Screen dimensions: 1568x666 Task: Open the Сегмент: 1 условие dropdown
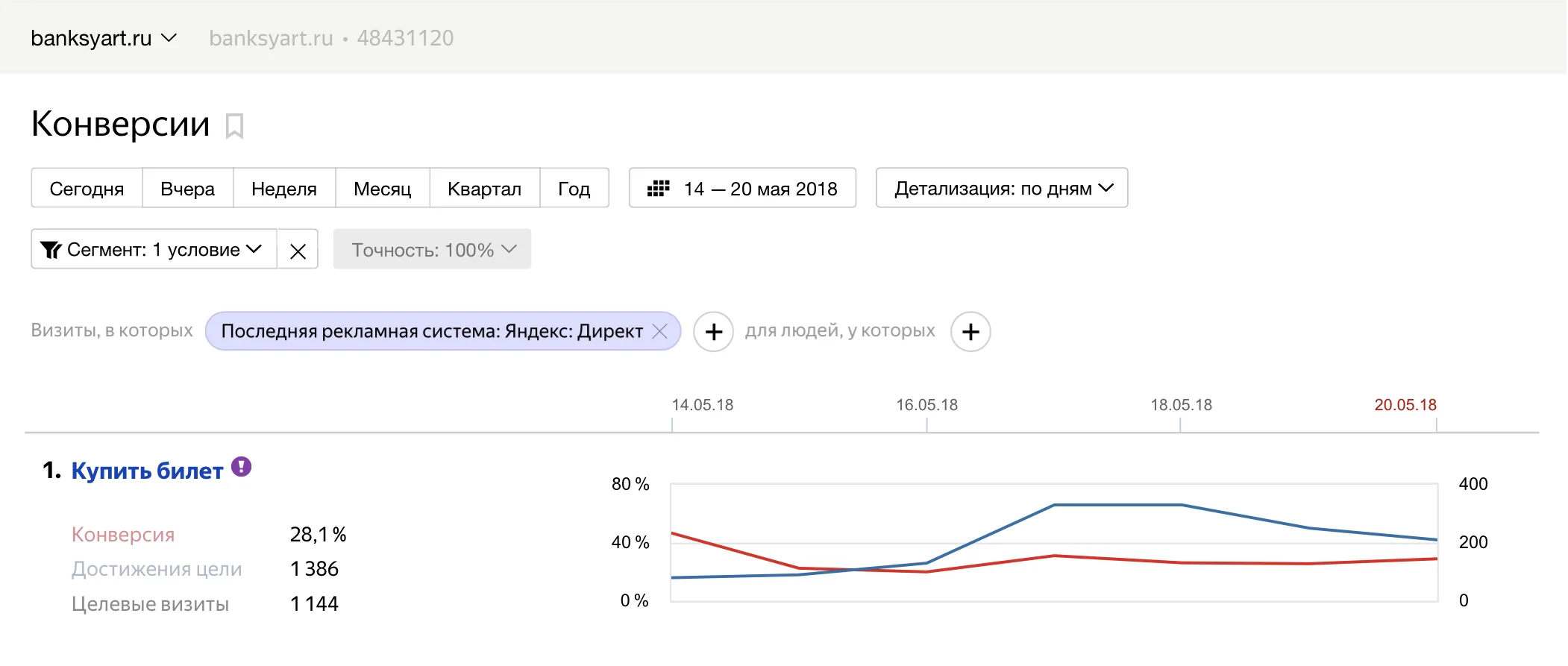coord(154,249)
